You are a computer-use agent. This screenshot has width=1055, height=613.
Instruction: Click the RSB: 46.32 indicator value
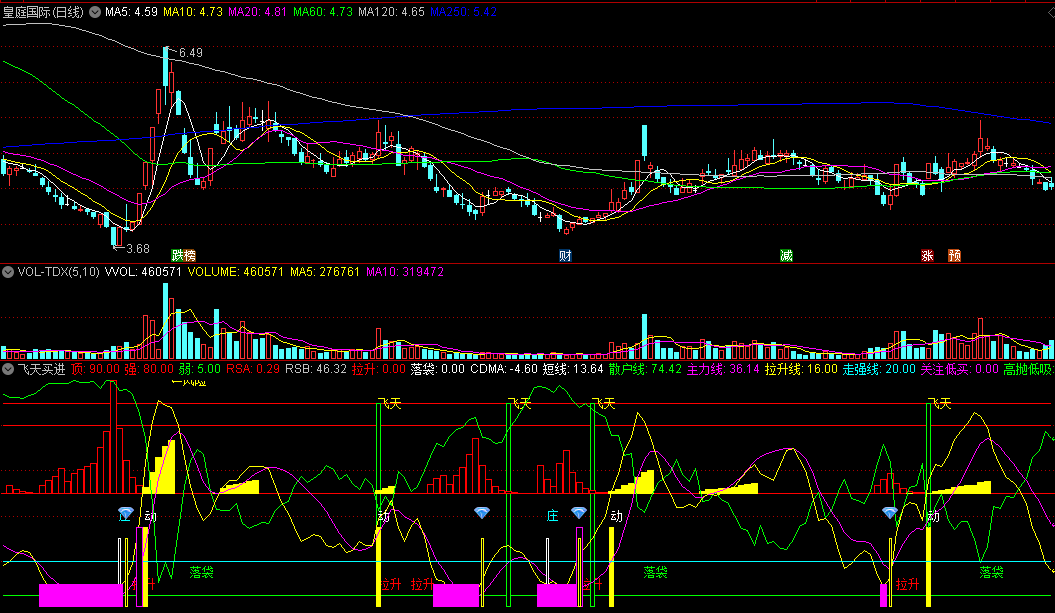[316, 369]
